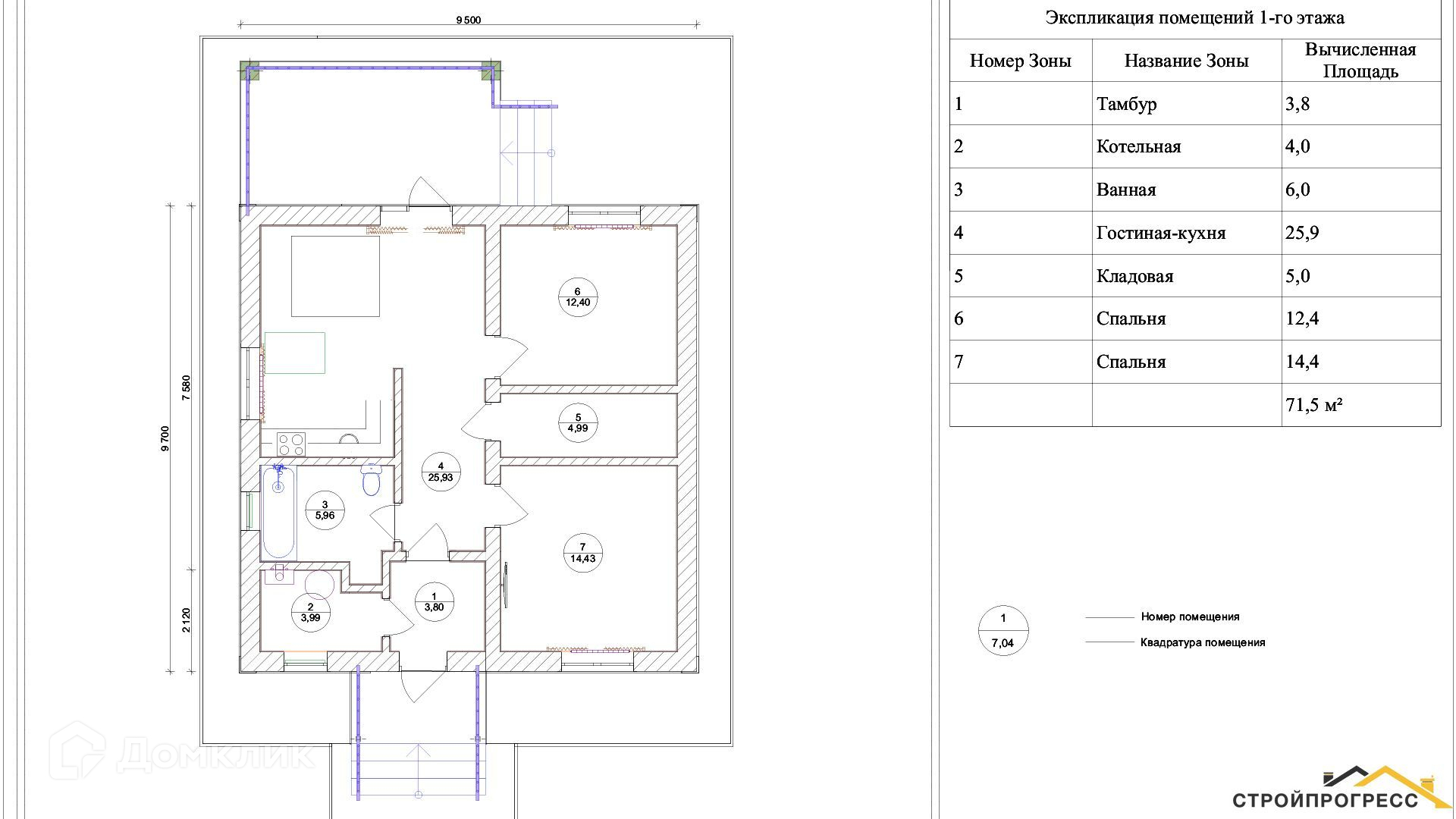The width and height of the screenshot is (1456, 819).
Task: Click the room 6 area marker 12,40
Action: point(578,297)
